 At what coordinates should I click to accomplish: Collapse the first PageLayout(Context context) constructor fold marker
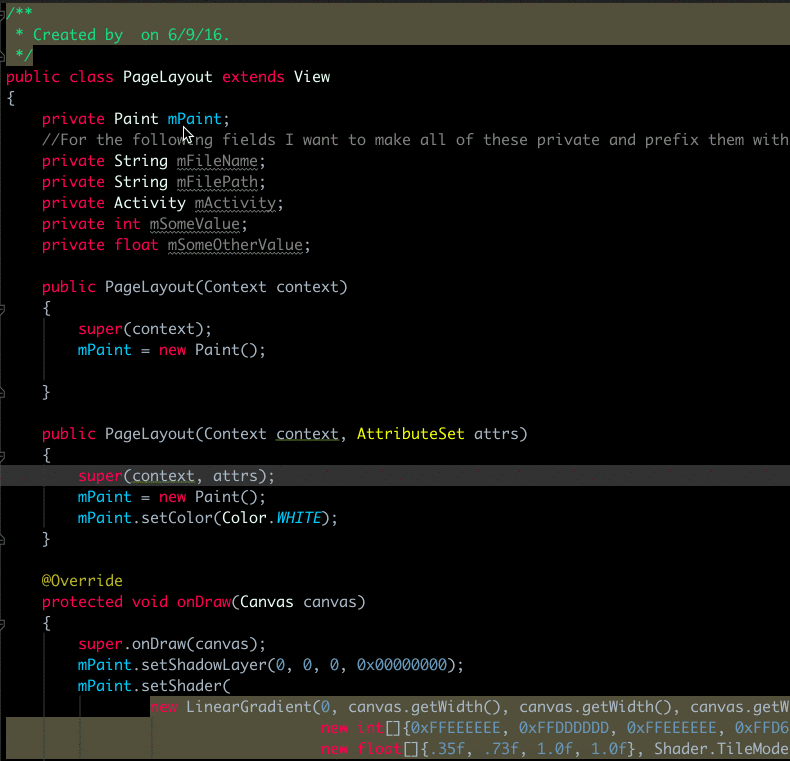coord(2,309)
